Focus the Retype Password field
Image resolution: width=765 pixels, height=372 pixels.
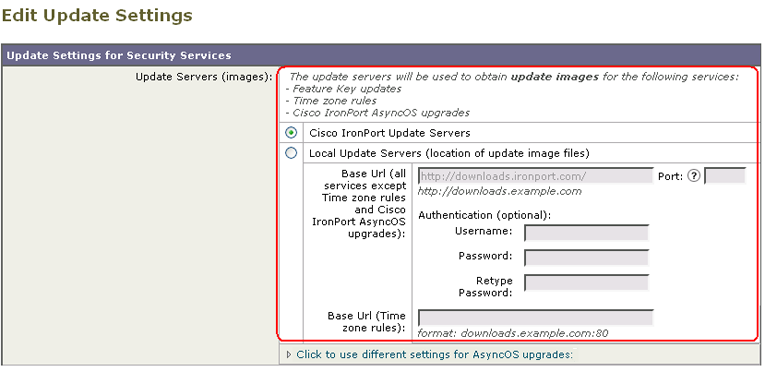[x=586, y=283]
